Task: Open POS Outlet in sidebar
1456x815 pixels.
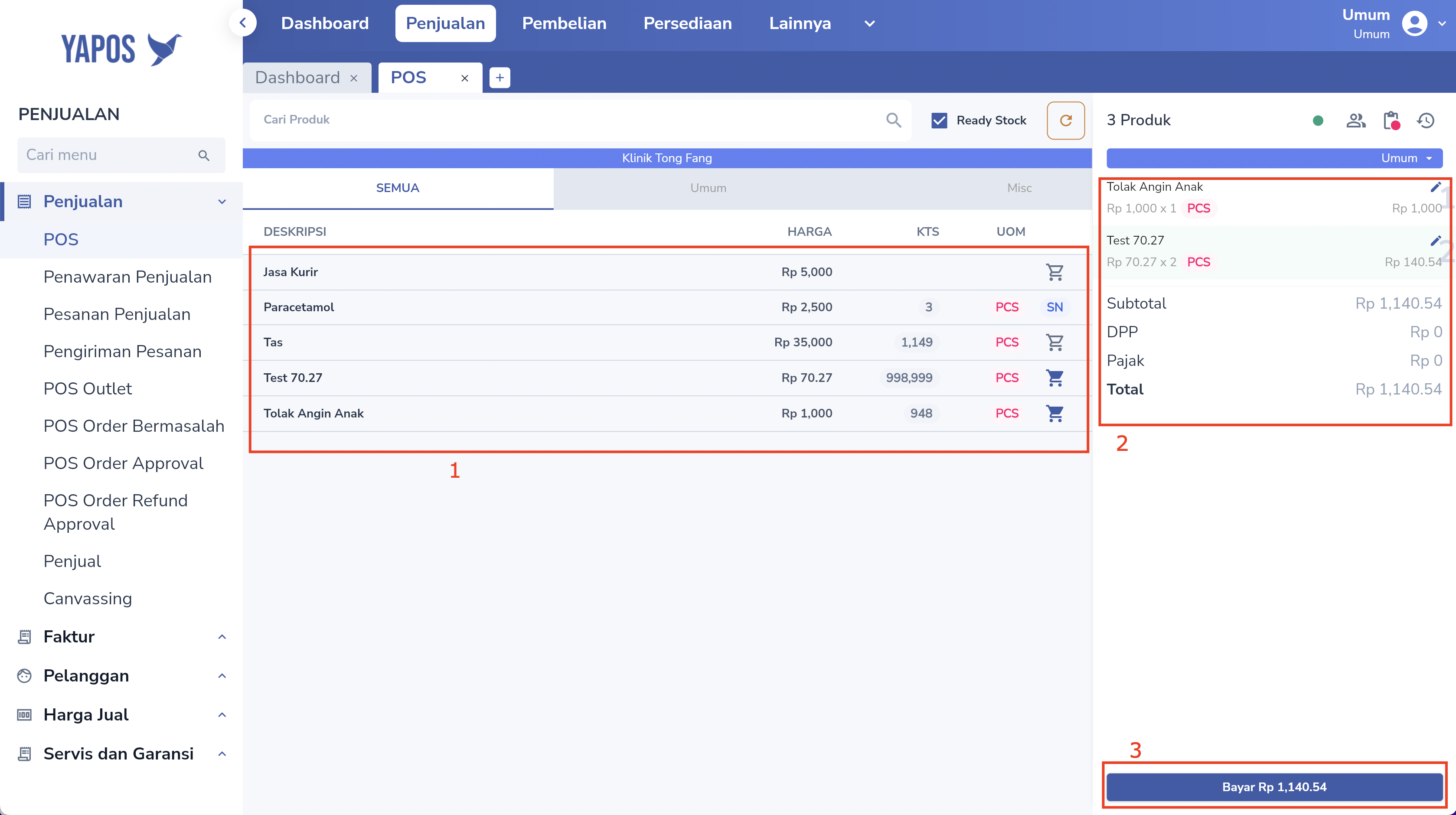Action: click(x=88, y=389)
